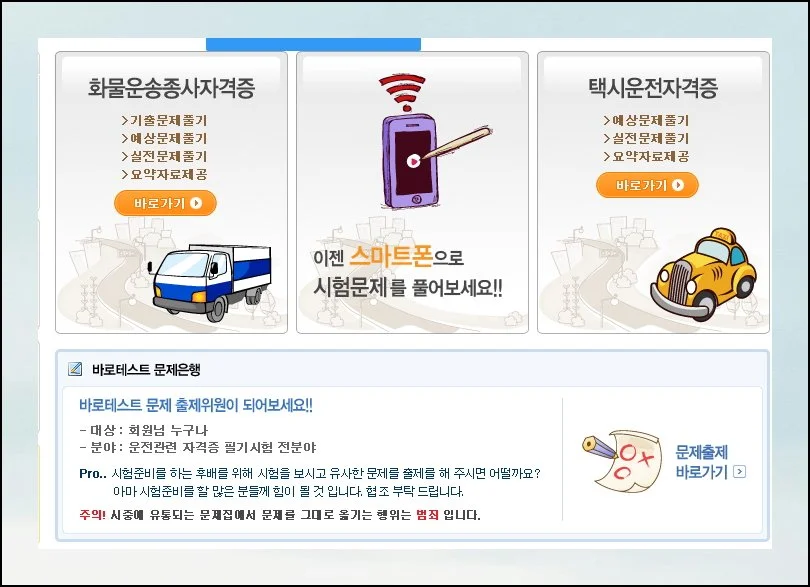Click arrow box next to 문제출제 바로가기
The image size is (810, 587).
(x=739, y=471)
